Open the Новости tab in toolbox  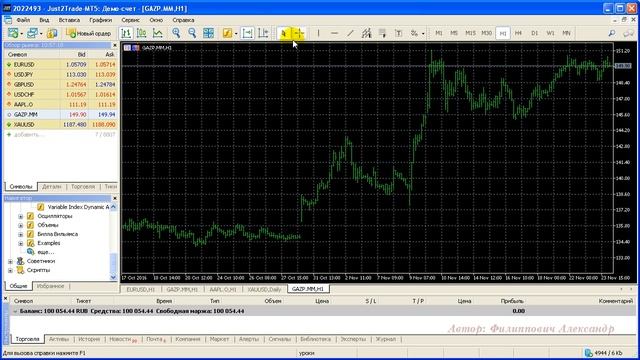pos(122,339)
